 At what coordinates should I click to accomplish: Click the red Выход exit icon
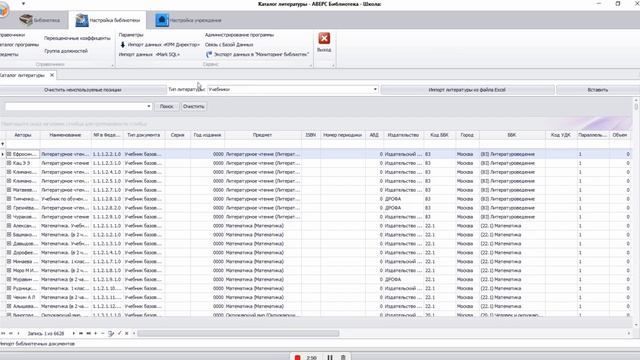coord(324,38)
